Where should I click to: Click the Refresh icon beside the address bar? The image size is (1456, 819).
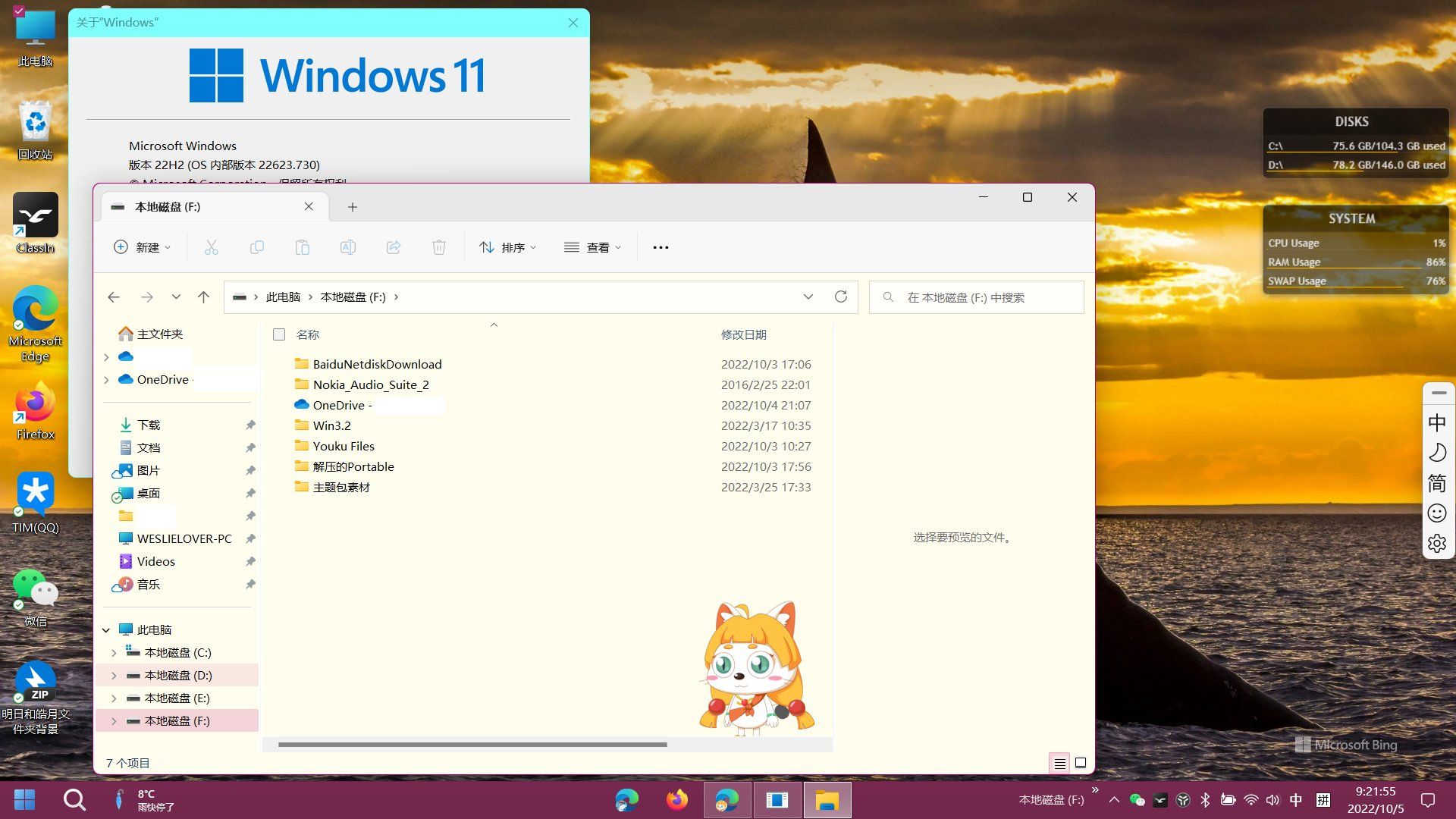pyautogui.click(x=840, y=297)
